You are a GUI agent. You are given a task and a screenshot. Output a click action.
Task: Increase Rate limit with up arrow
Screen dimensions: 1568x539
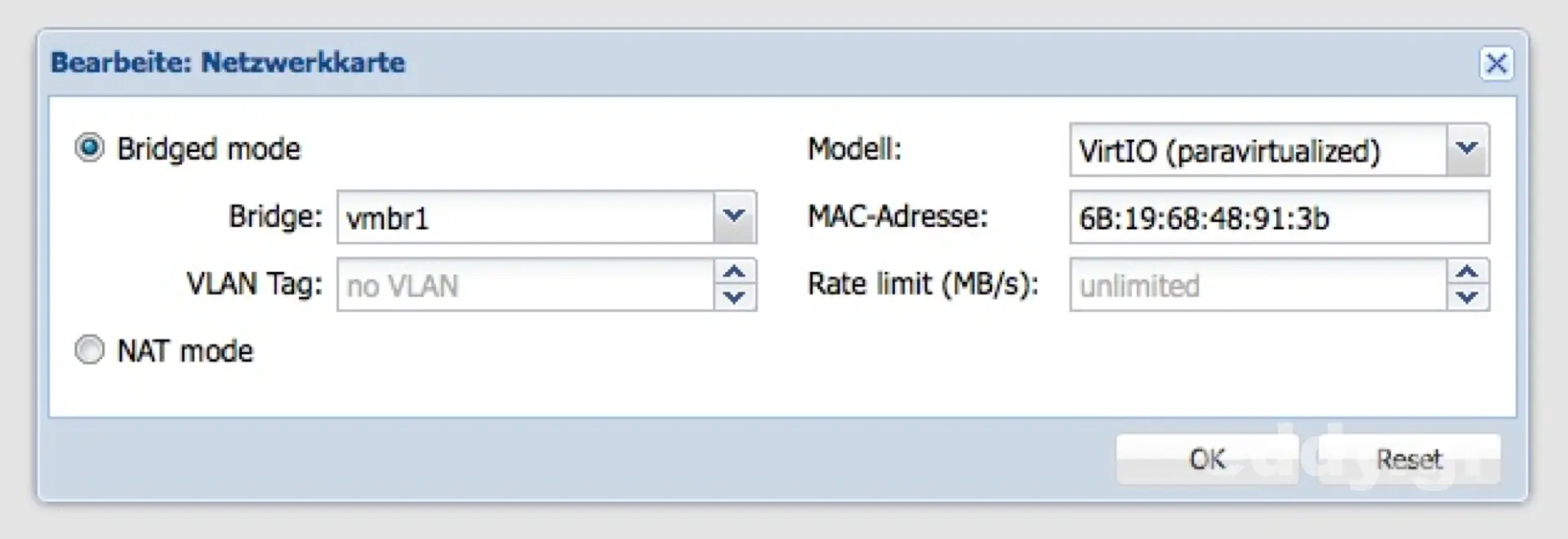pyautogui.click(x=1468, y=272)
